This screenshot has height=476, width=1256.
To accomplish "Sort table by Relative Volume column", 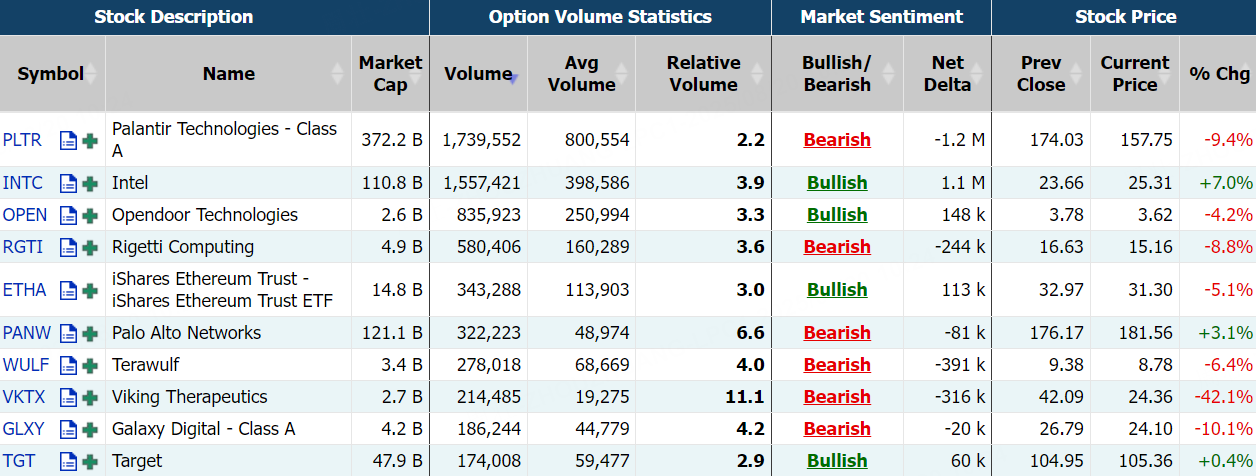I will coord(703,74).
